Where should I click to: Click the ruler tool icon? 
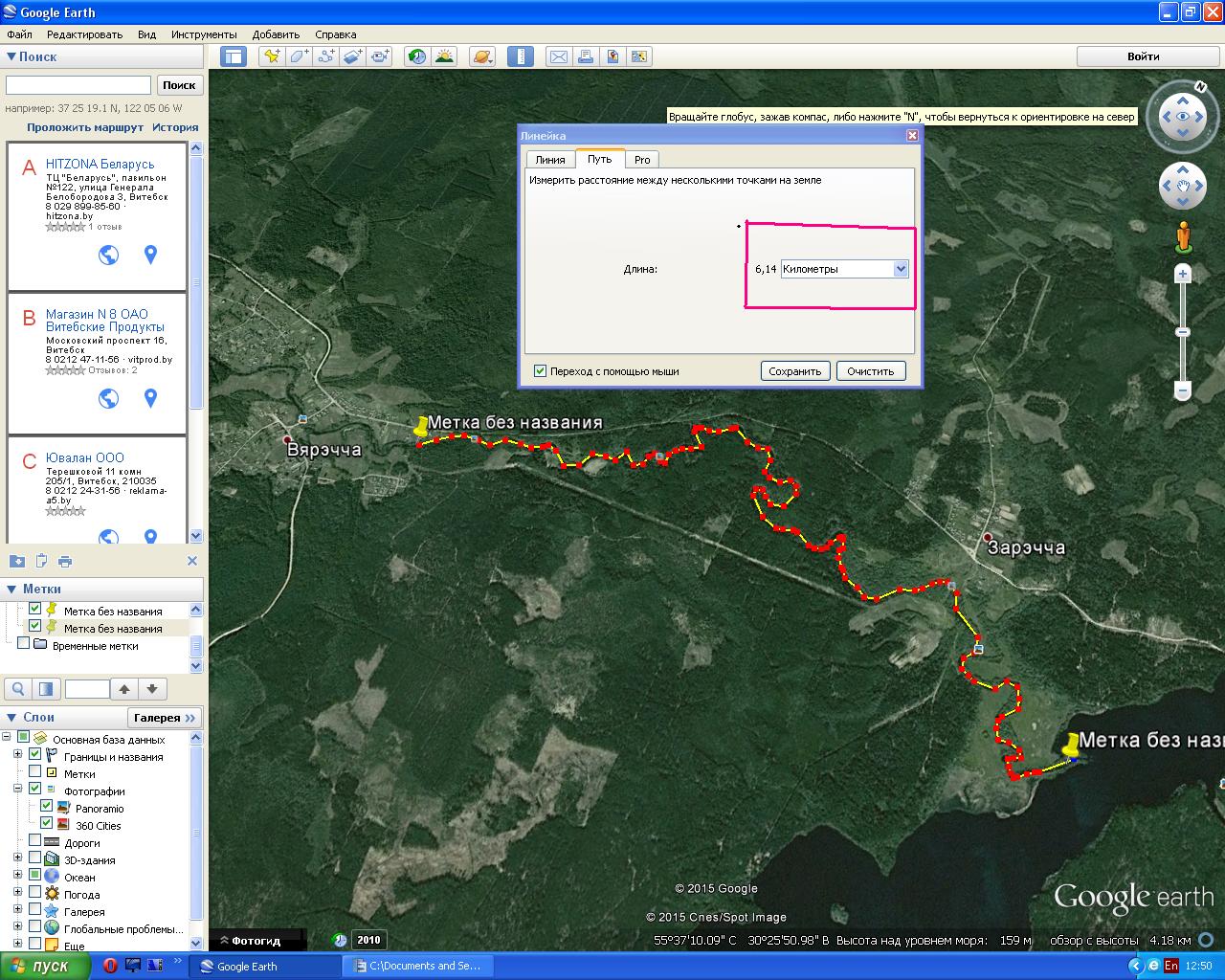520,56
